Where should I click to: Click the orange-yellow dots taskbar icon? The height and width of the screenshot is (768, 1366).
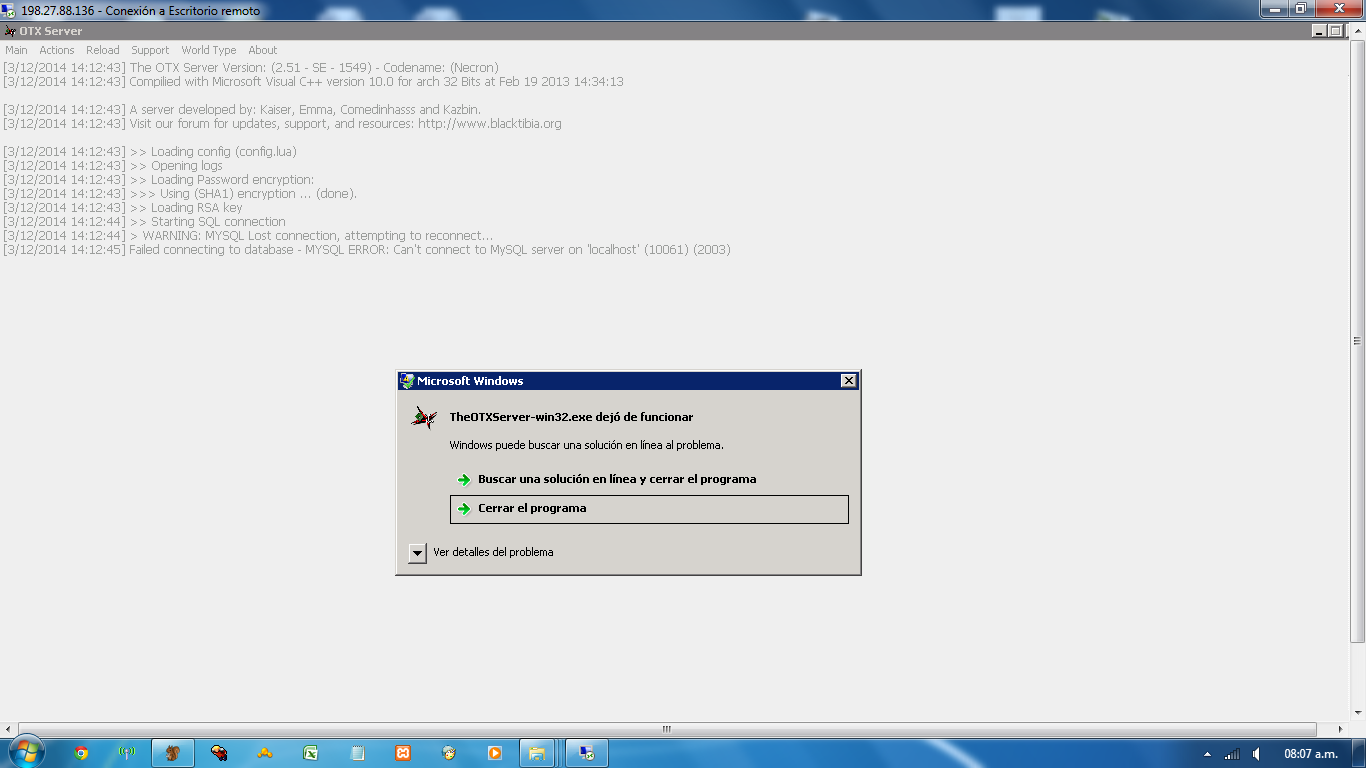click(265, 753)
